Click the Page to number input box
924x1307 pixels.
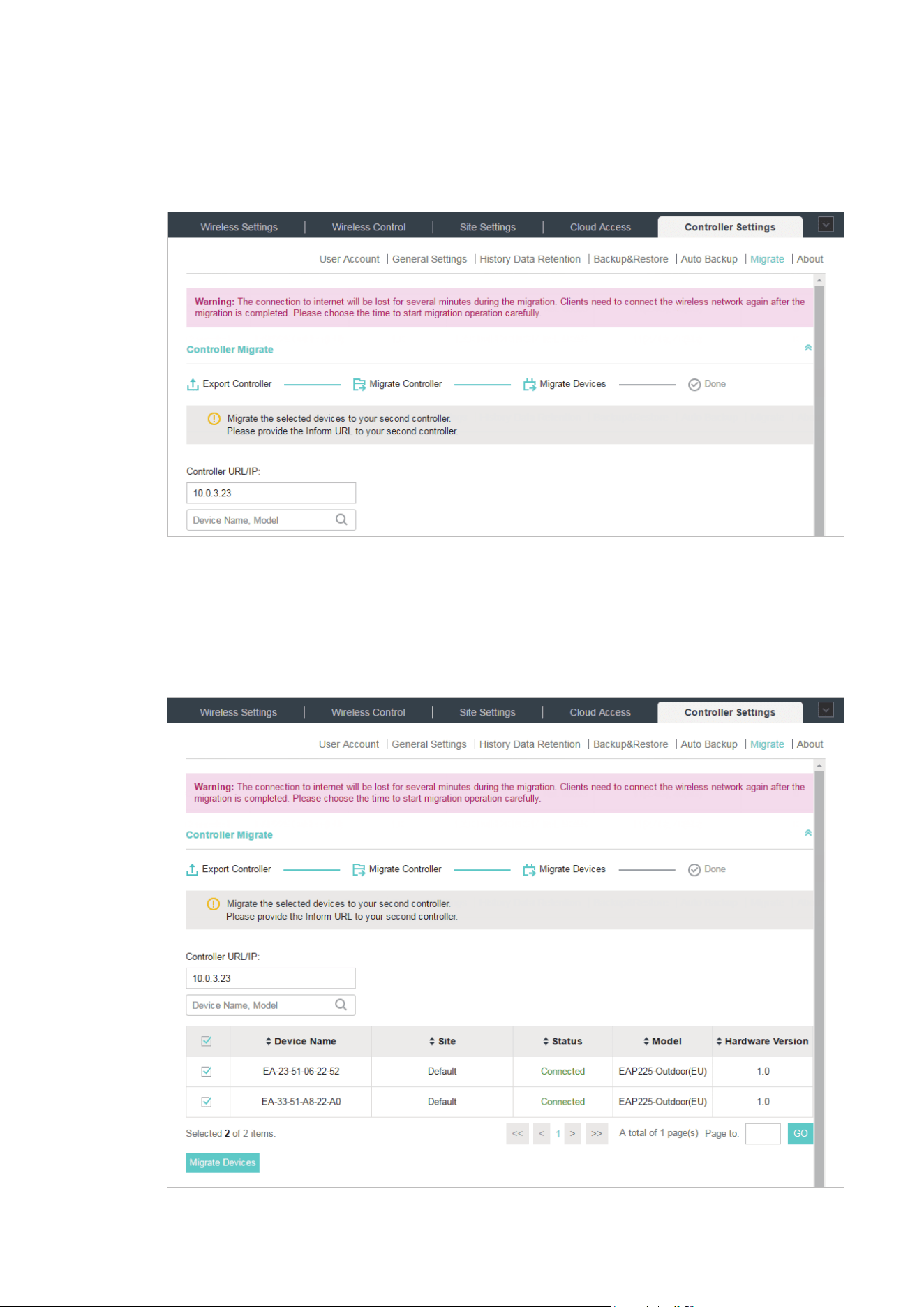point(763,1133)
